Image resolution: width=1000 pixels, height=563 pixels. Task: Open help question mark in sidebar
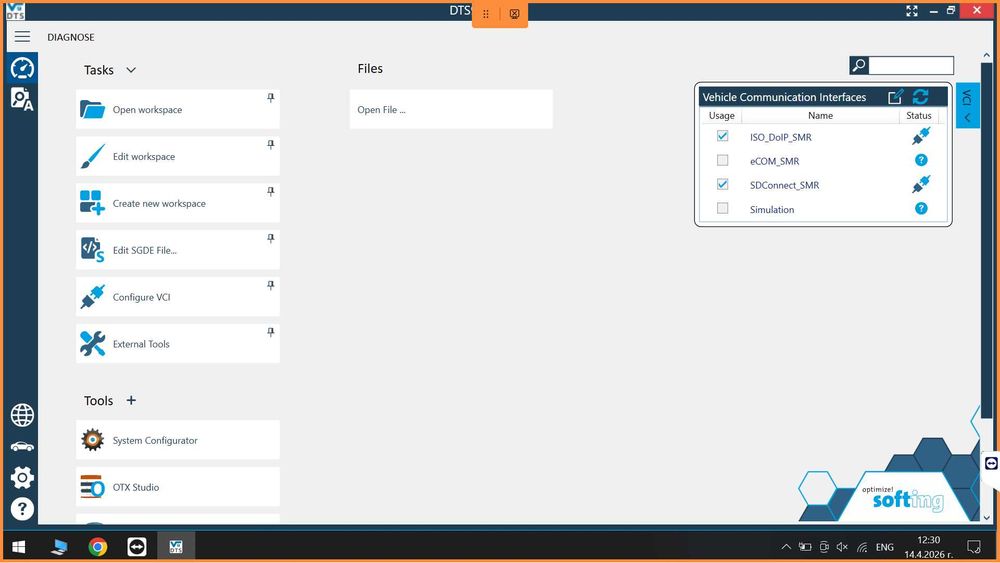click(x=22, y=509)
